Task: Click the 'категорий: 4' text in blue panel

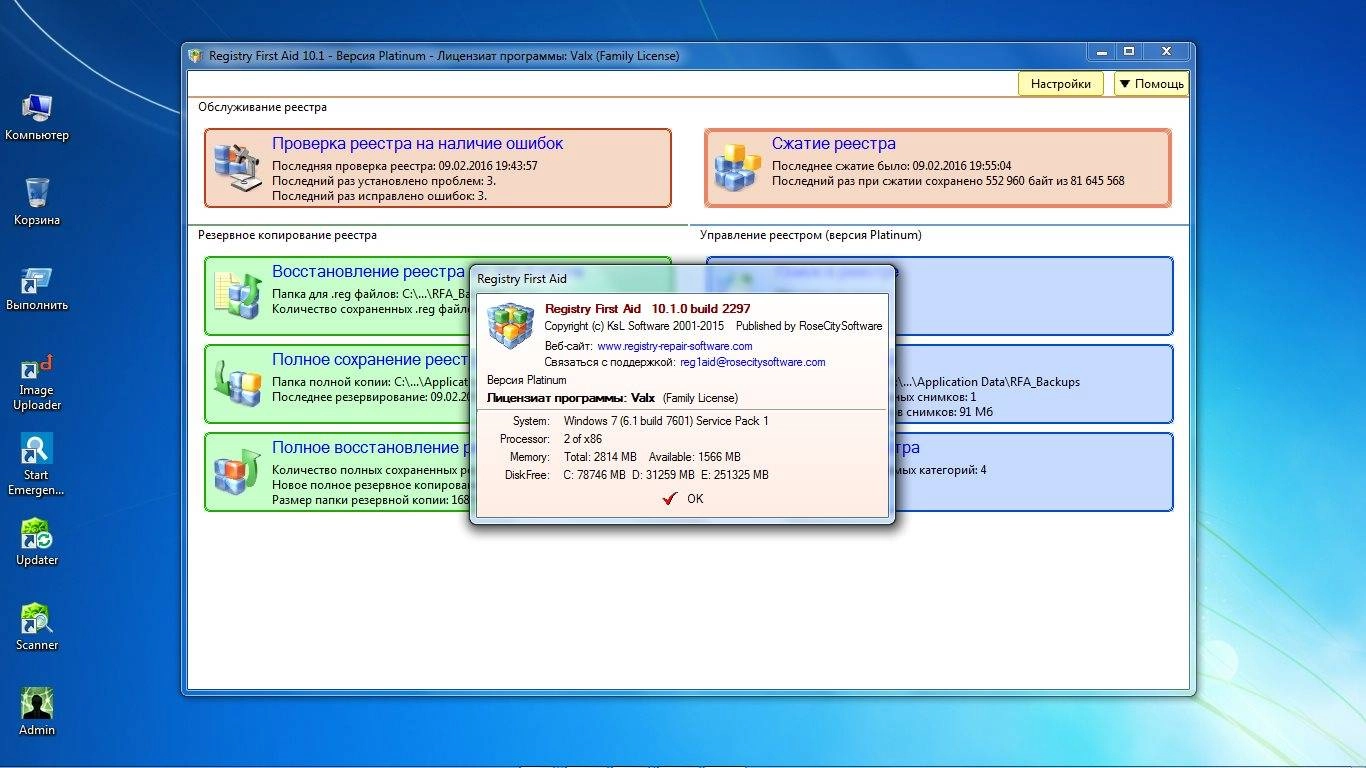Action: coord(940,470)
